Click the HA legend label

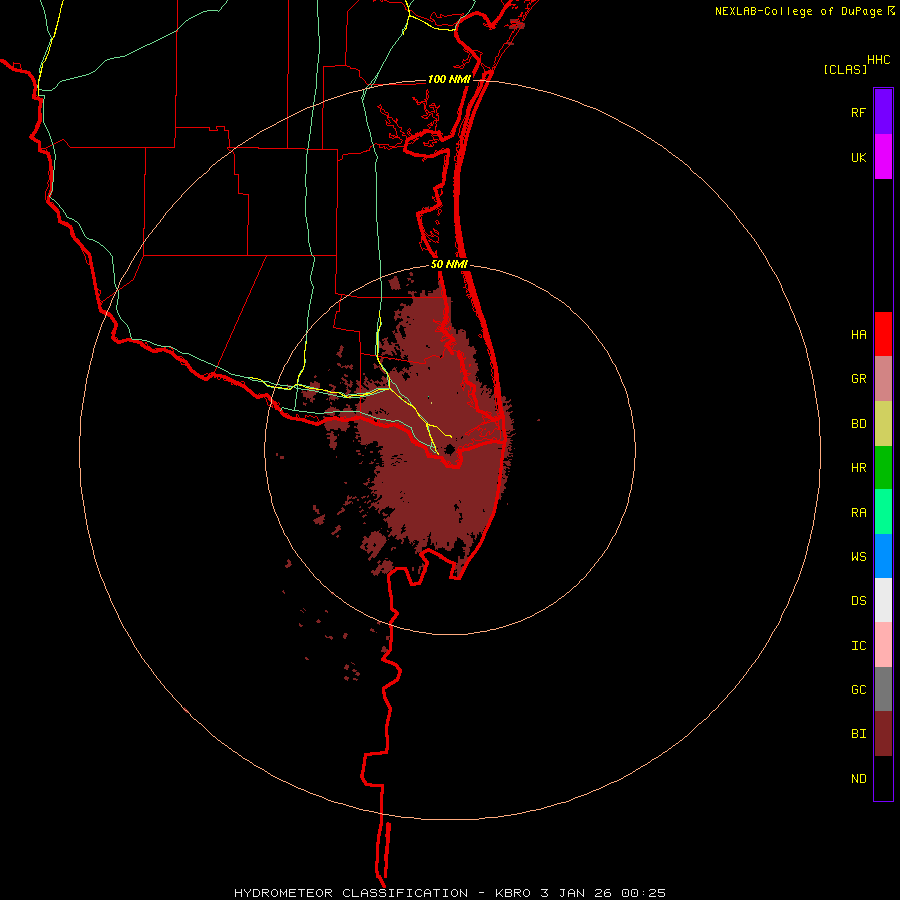(858, 335)
